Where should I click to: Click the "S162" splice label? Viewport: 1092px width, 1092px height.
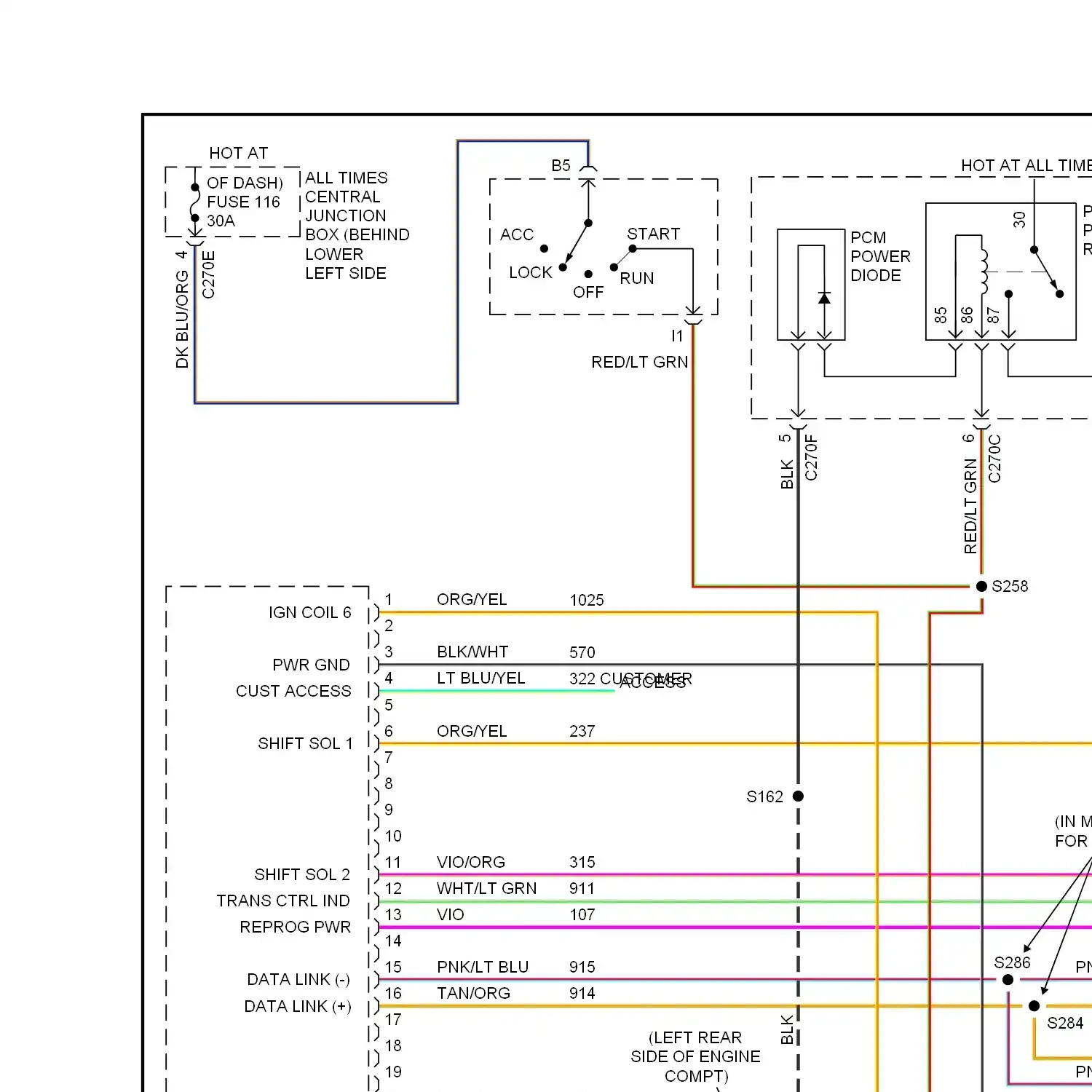click(x=764, y=796)
